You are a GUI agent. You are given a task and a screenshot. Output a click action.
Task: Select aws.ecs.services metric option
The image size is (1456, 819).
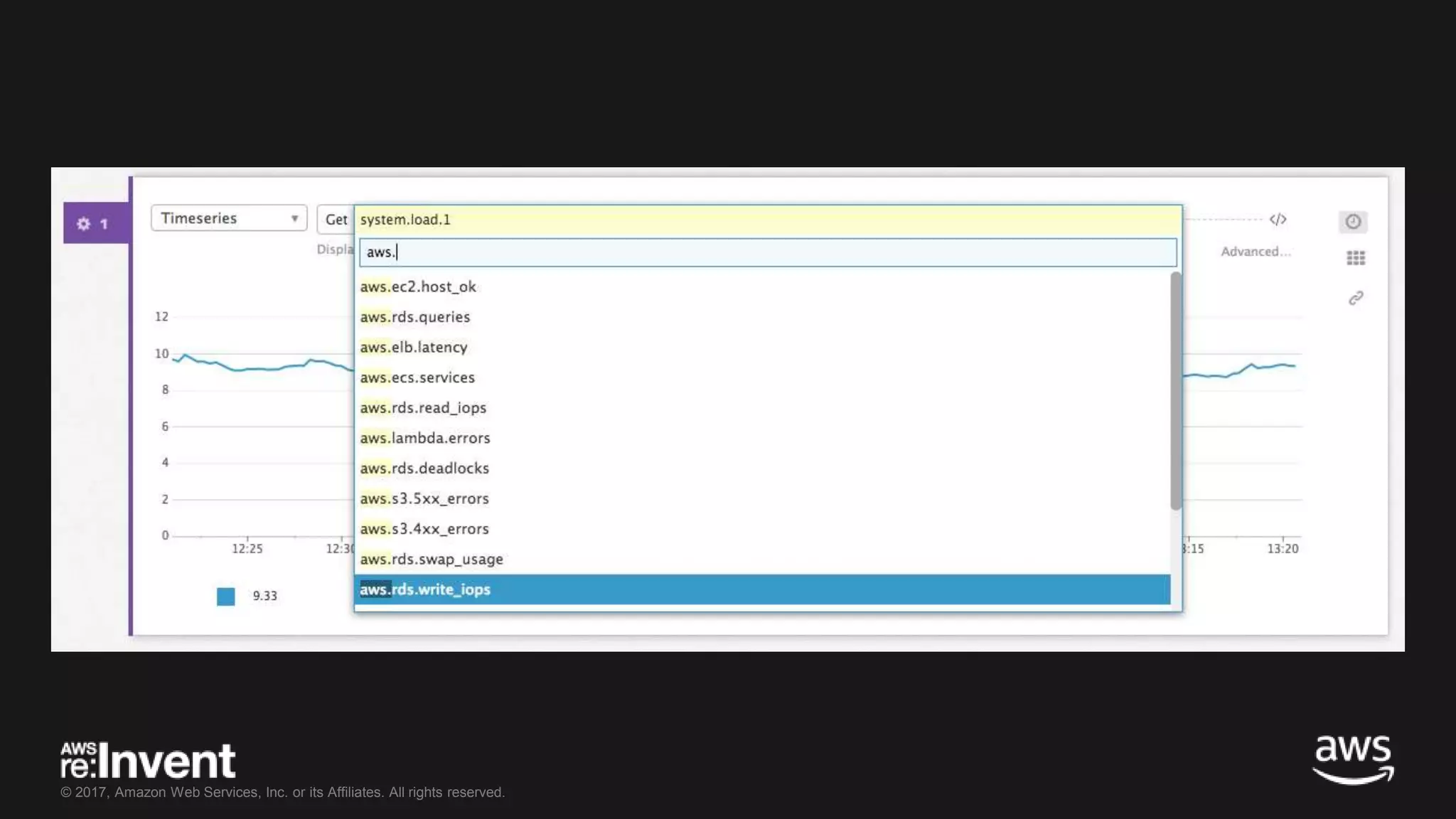pyautogui.click(x=417, y=378)
